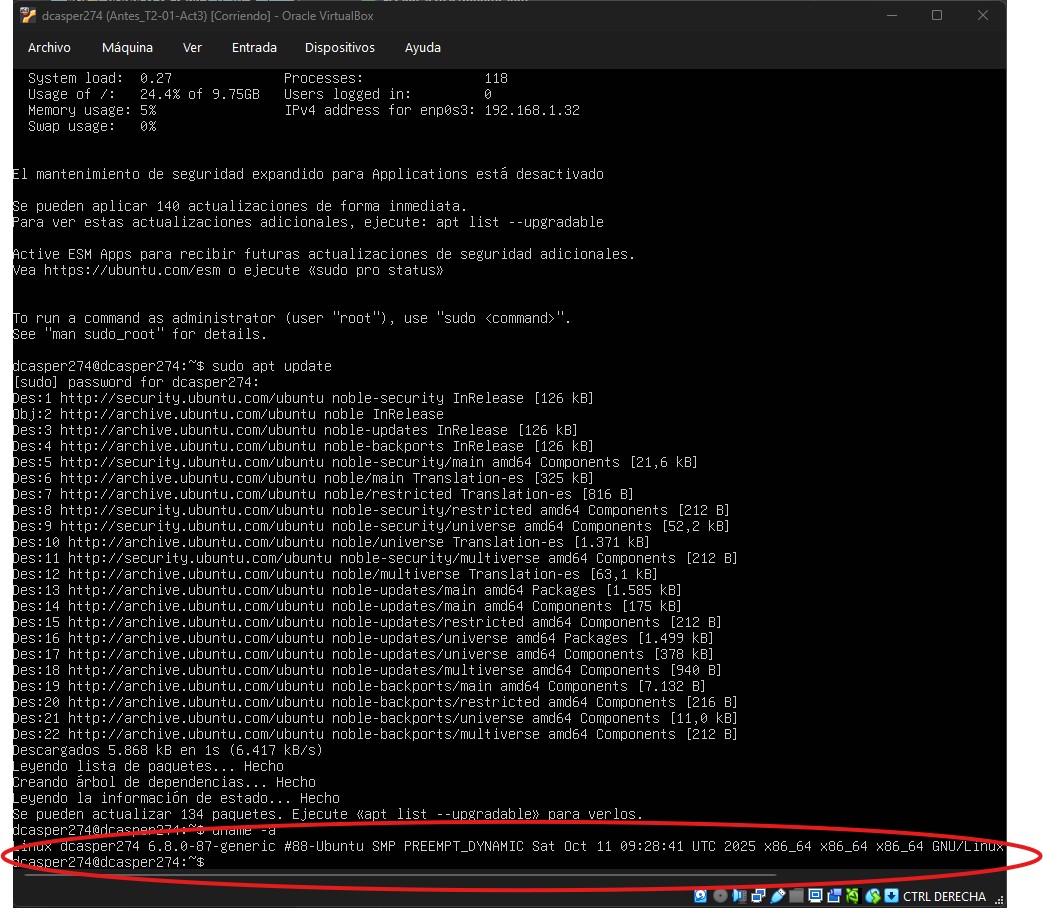1043x908 pixels.
Task: Toggle the mouse integration status icon
Action: (873, 896)
